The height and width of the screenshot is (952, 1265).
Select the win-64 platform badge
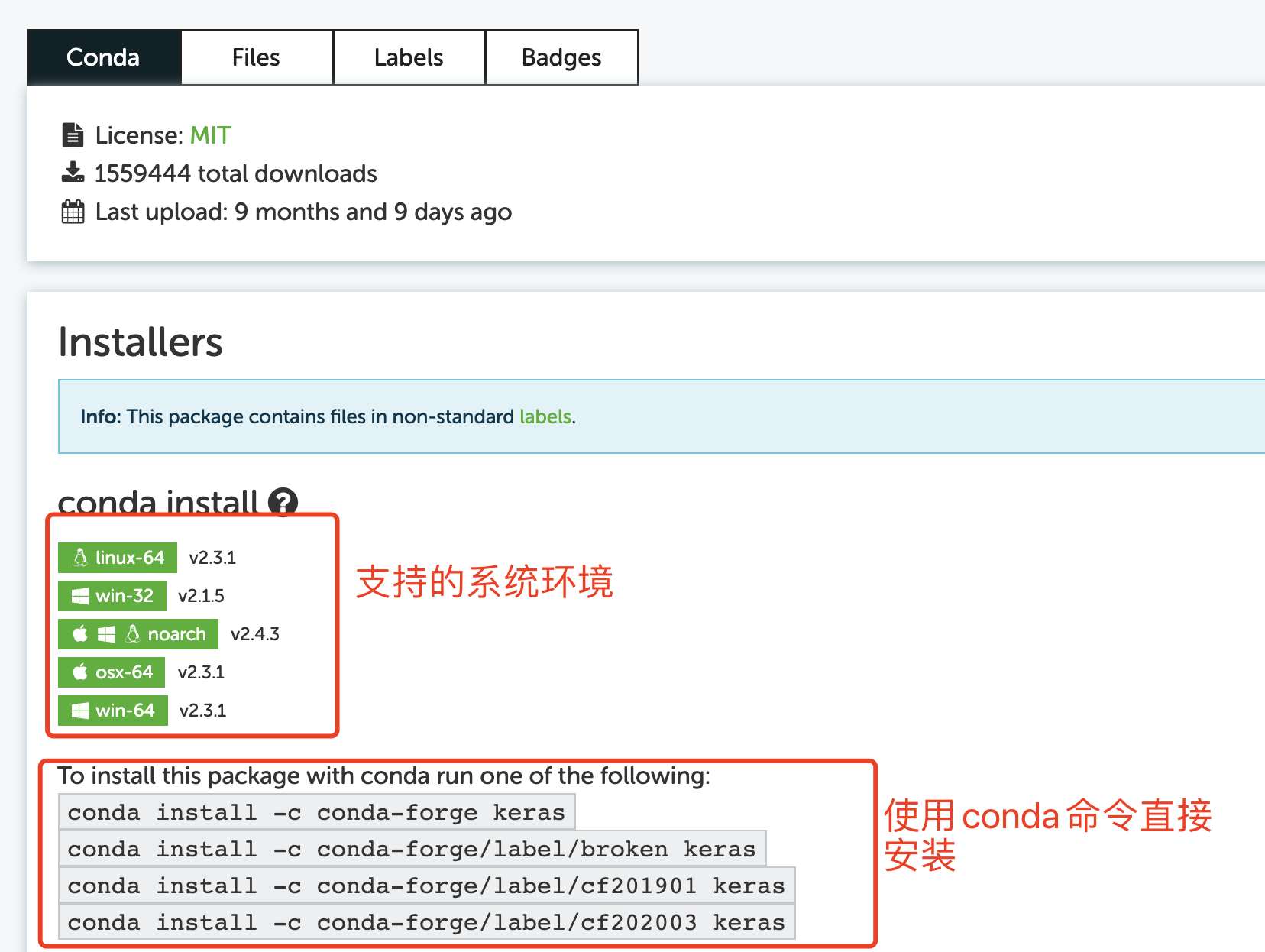coord(113,711)
